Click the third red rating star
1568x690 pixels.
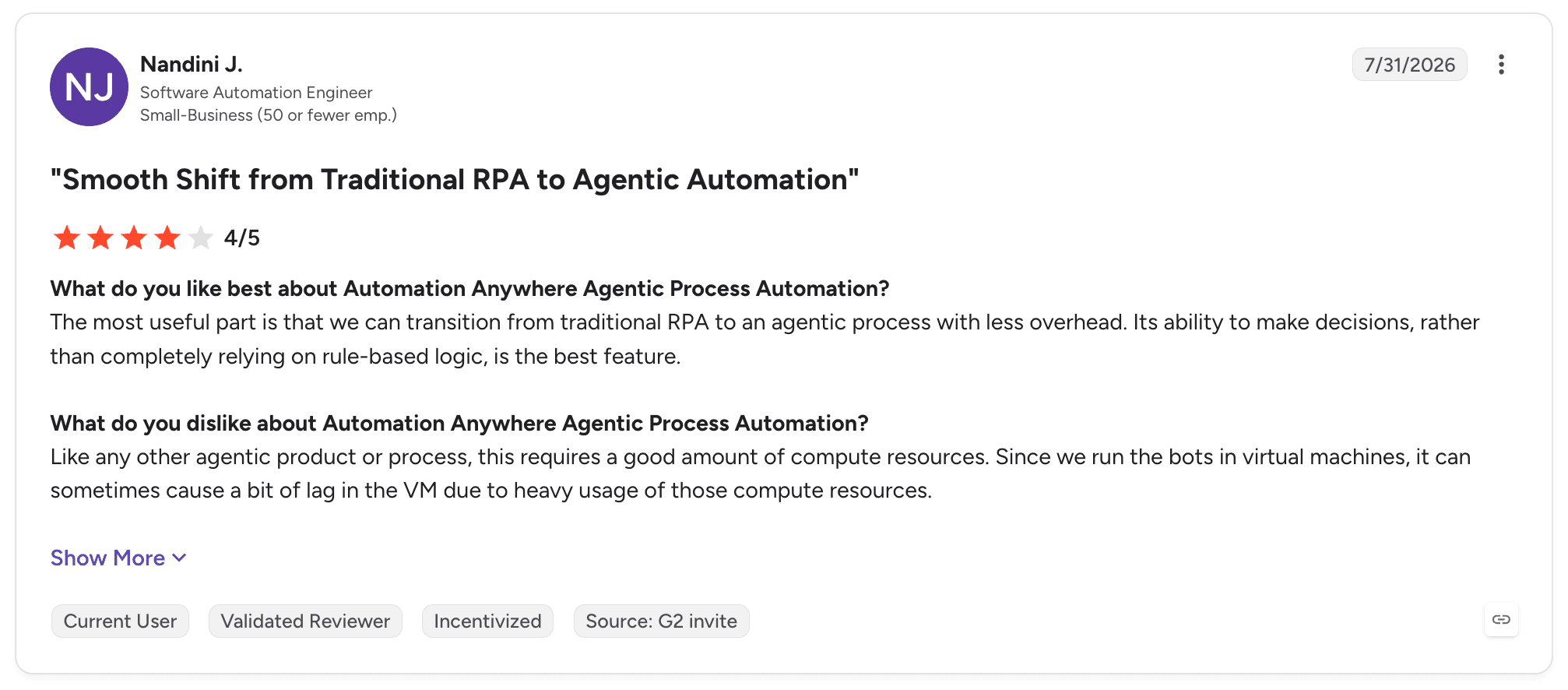click(134, 238)
